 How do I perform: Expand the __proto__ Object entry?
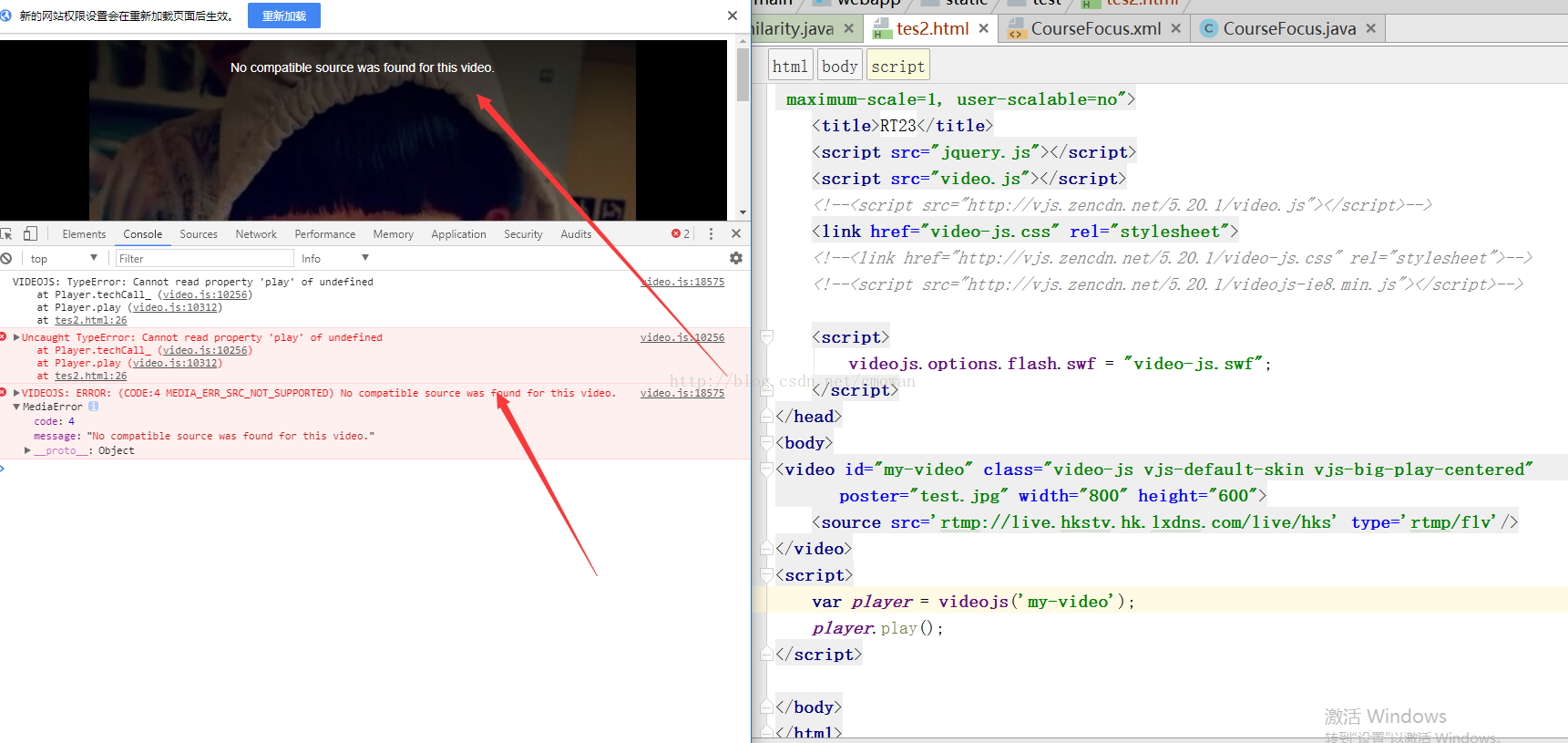[27, 450]
